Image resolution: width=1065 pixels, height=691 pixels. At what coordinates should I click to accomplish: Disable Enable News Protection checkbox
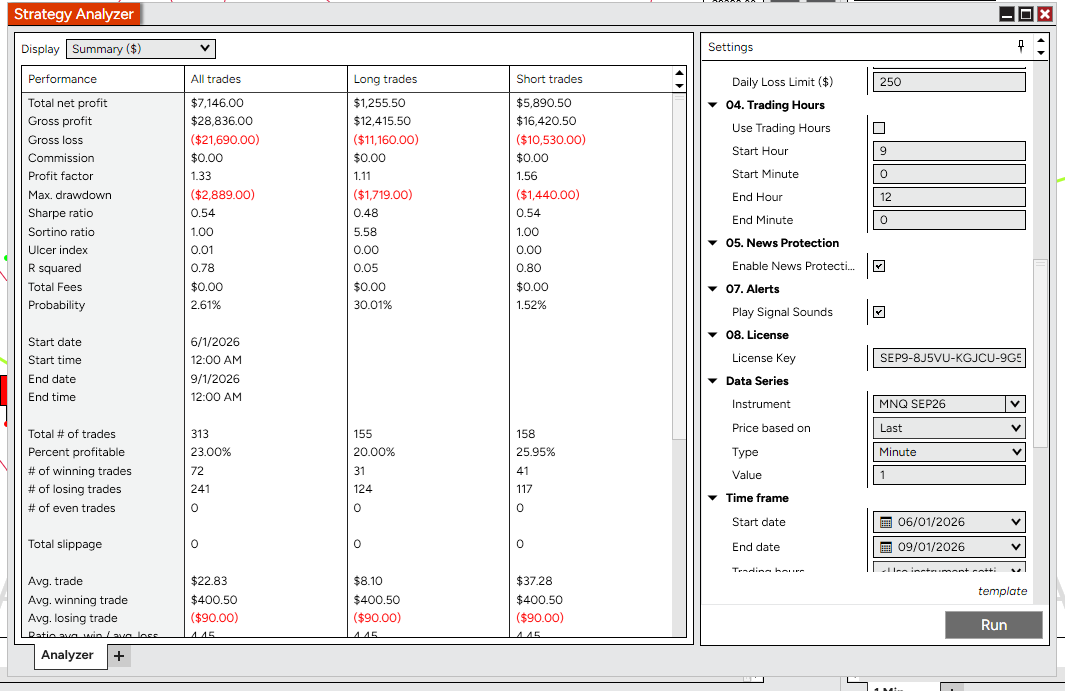click(879, 266)
